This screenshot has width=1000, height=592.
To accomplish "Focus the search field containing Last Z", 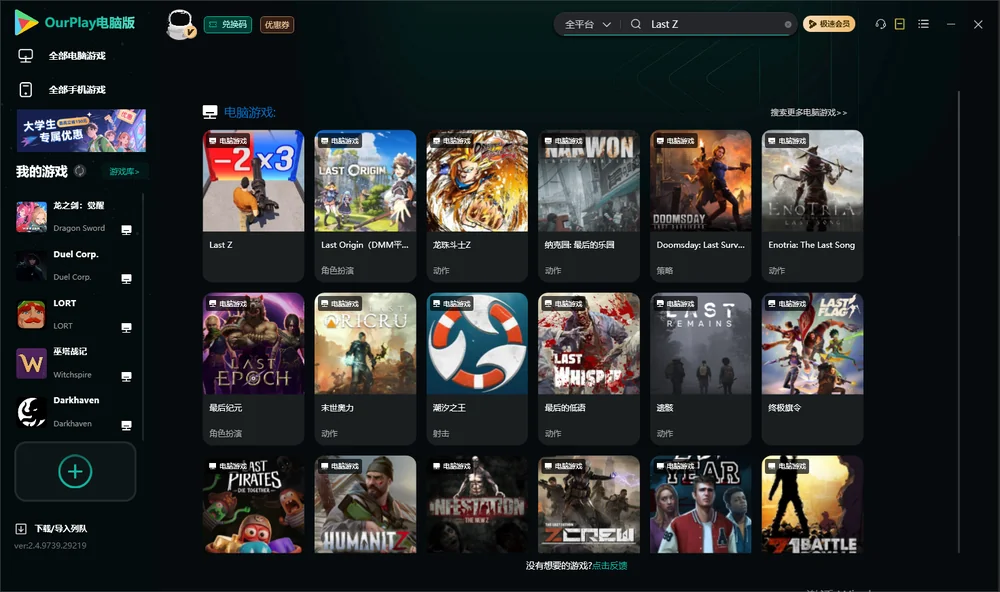I will click(714, 24).
